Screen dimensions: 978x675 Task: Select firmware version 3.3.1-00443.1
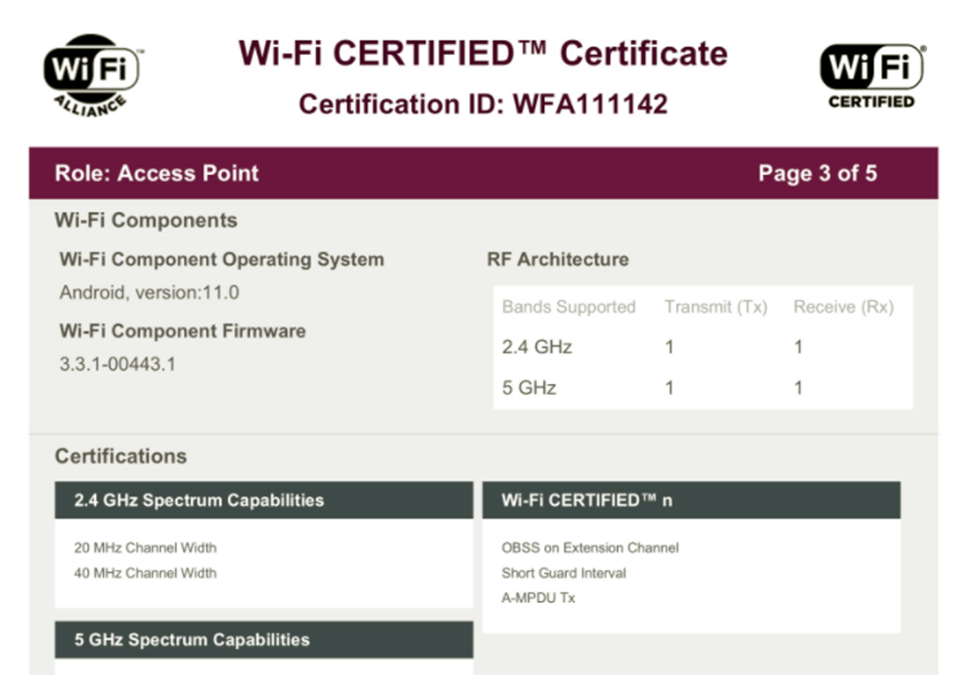coord(117,364)
